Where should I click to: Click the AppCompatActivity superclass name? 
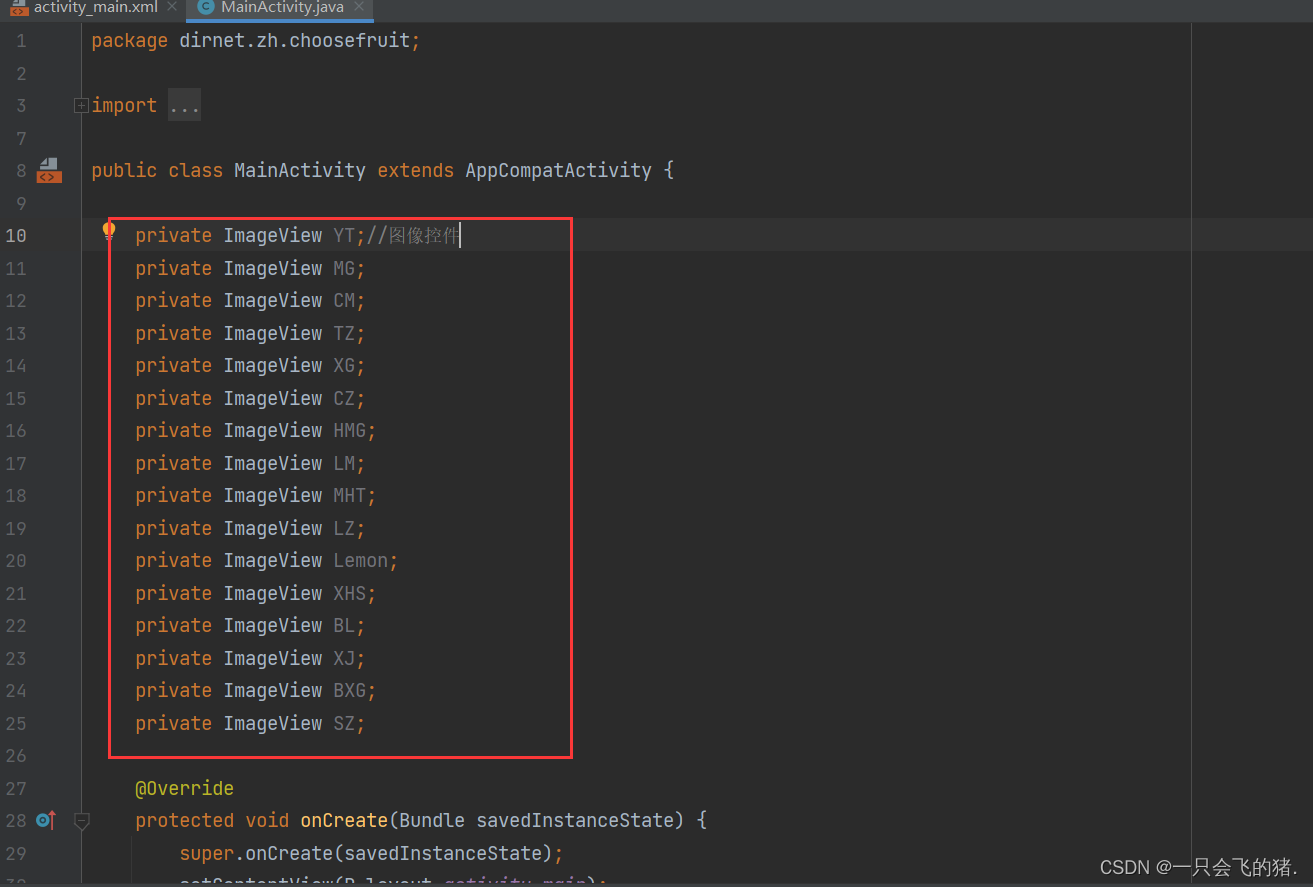pos(558,170)
